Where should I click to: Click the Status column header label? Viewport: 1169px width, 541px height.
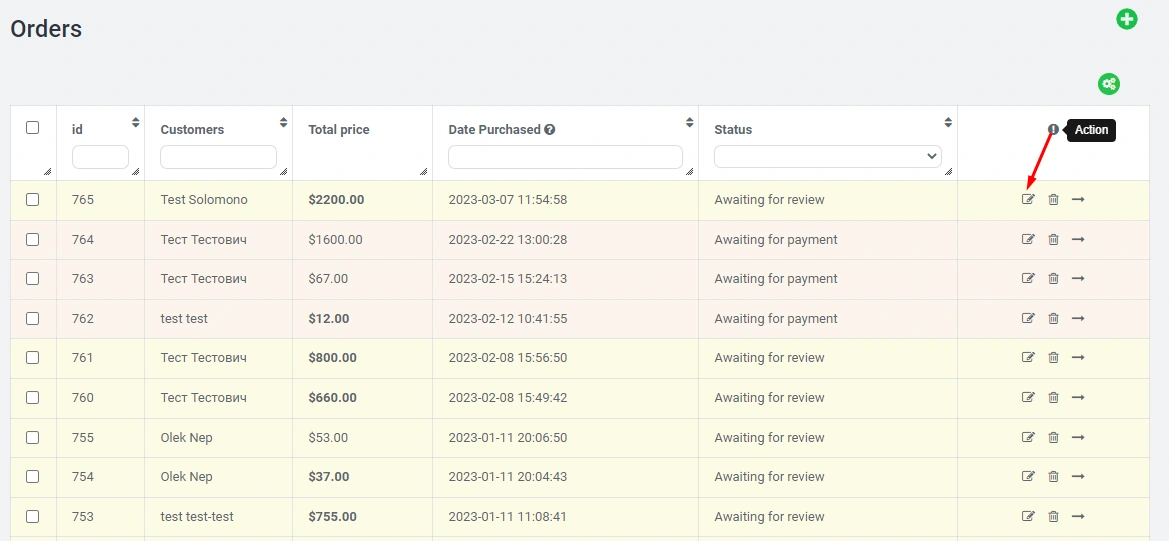point(733,130)
